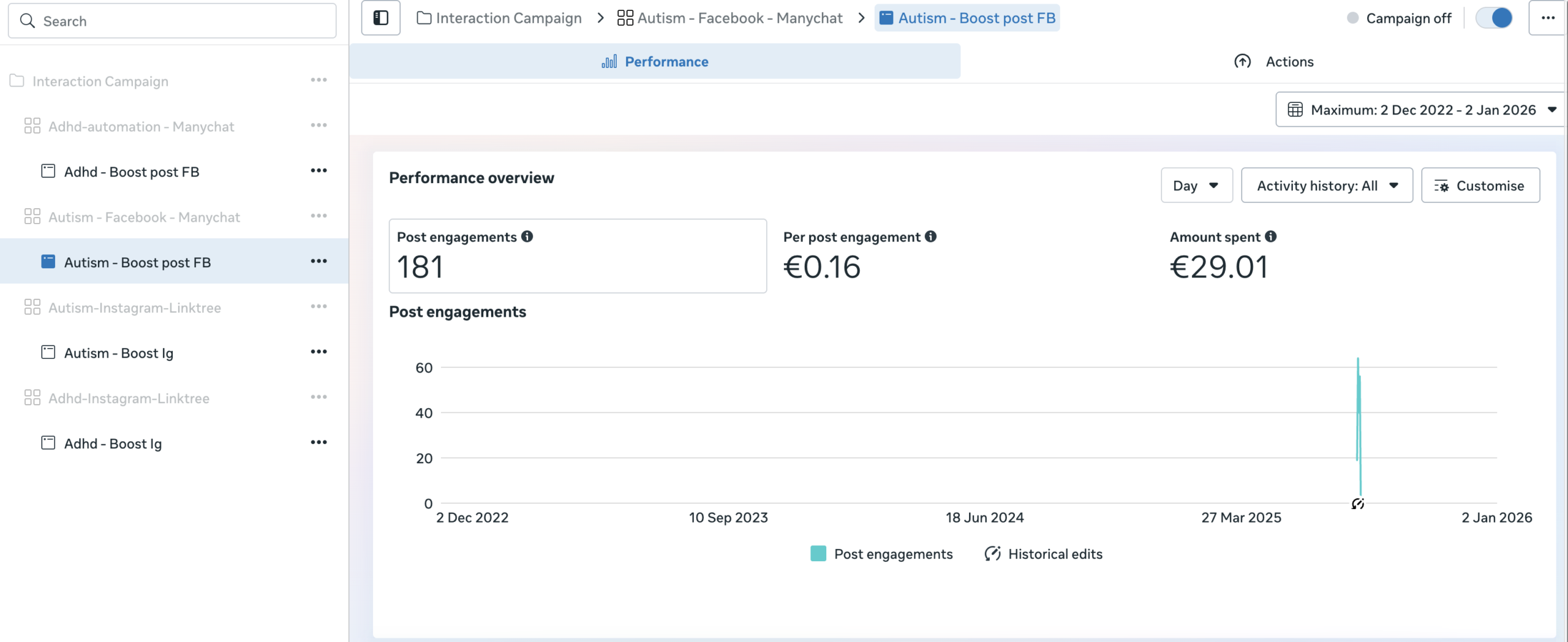
Task: Expand the Activity history: All dropdown
Action: click(1326, 186)
